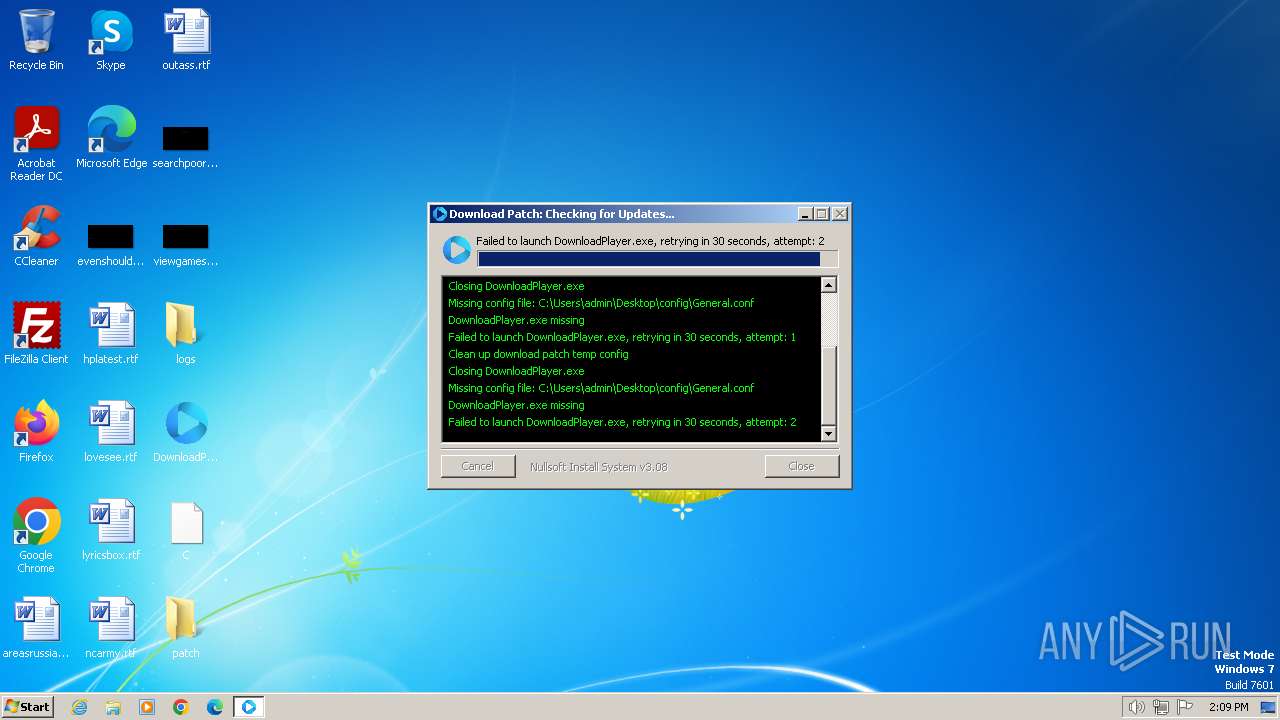Select the hplatest.rtf document
This screenshot has width=1280, height=720.
(x=111, y=334)
